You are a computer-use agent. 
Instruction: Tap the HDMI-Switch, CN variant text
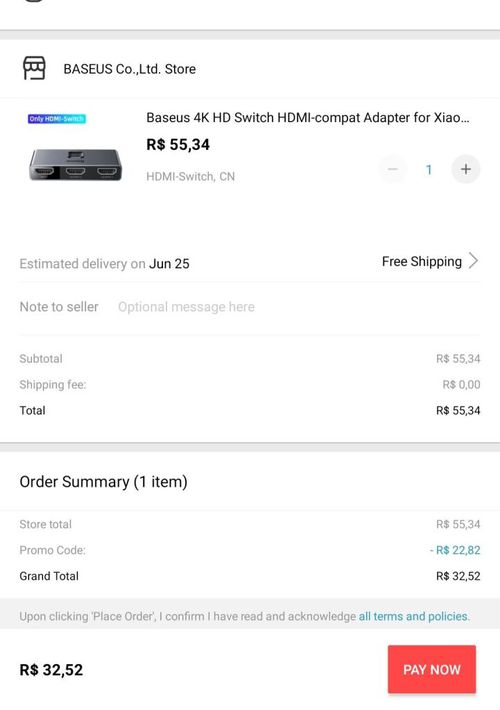[x=190, y=177]
